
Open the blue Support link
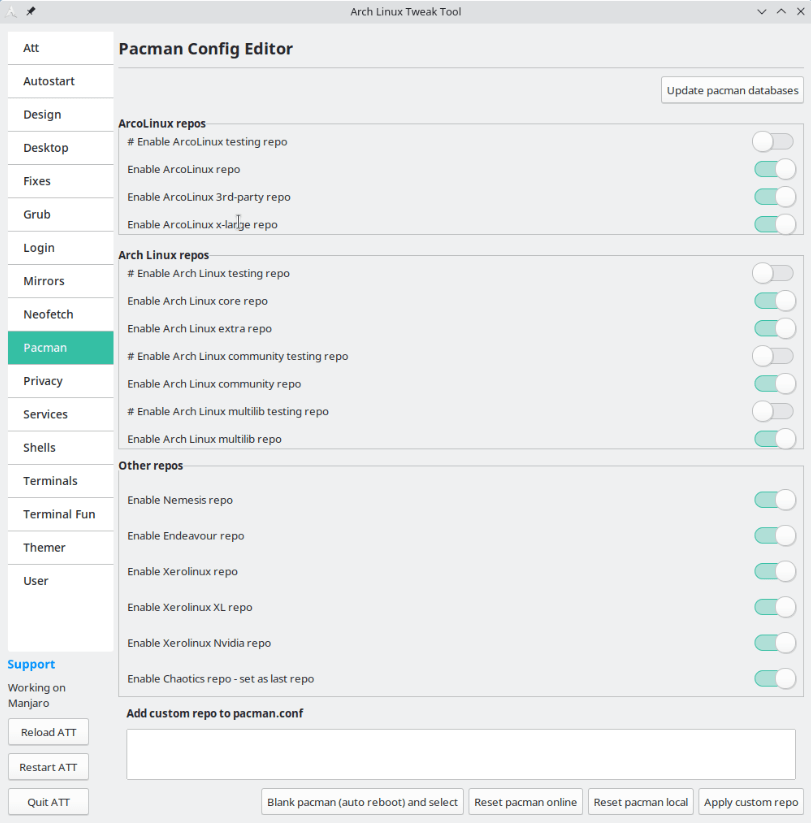[x=31, y=664]
